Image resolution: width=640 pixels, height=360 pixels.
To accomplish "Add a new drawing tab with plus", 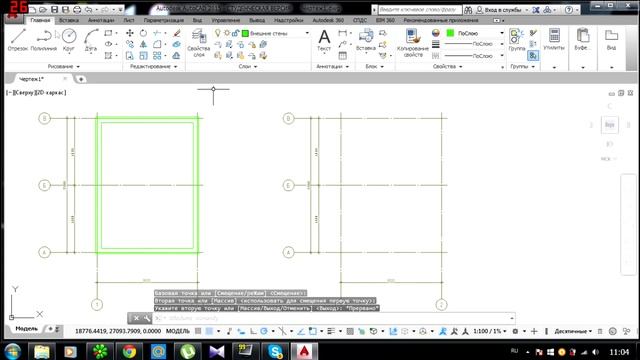I will [81, 79].
